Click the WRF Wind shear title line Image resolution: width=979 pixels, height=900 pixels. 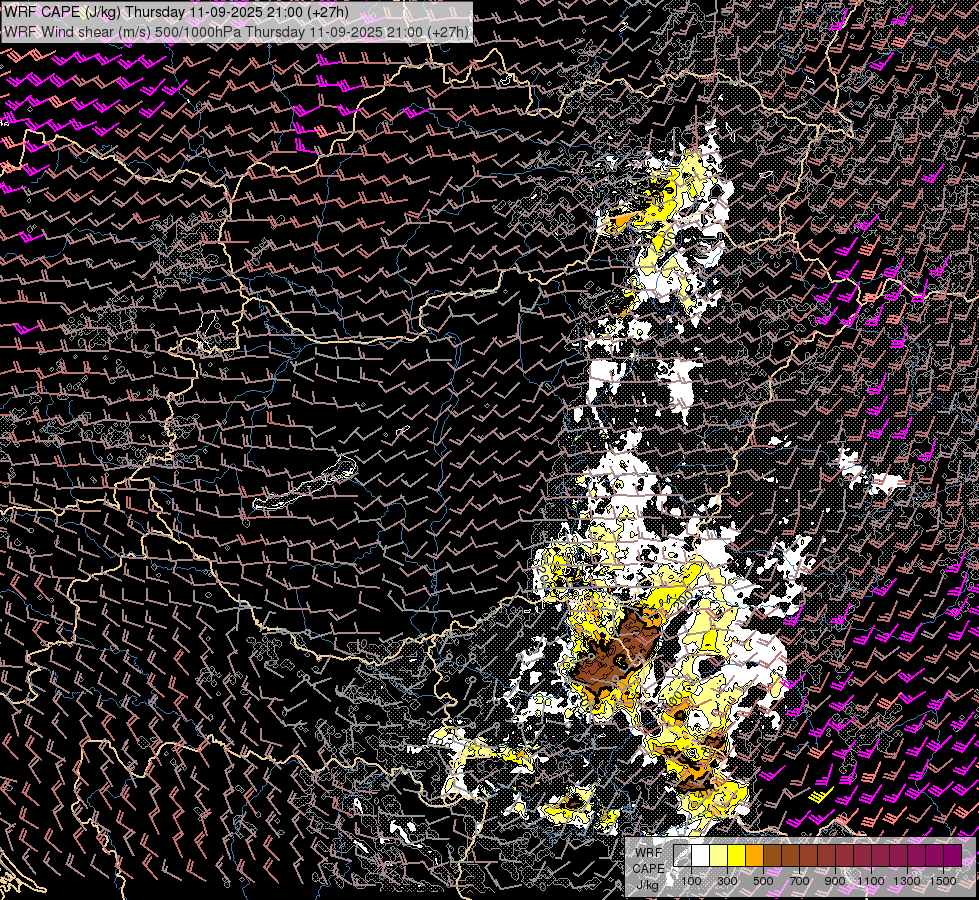click(236, 31)
